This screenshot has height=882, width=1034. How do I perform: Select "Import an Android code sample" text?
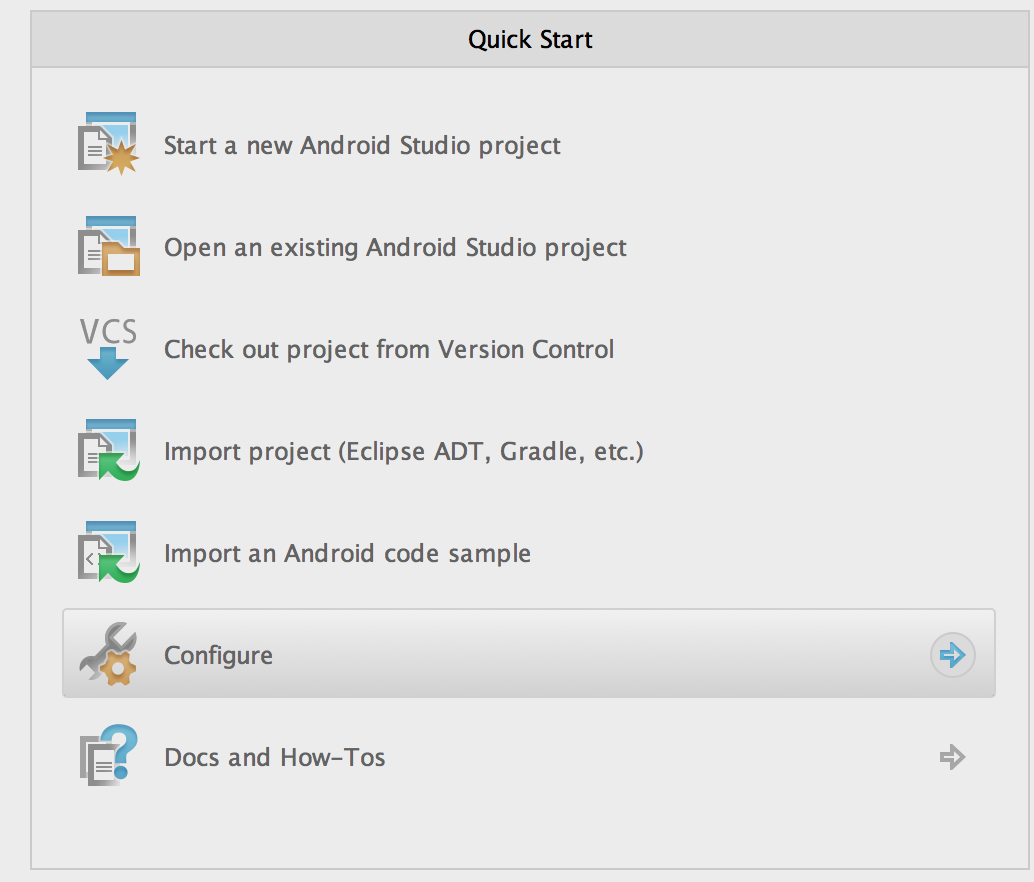347,554
